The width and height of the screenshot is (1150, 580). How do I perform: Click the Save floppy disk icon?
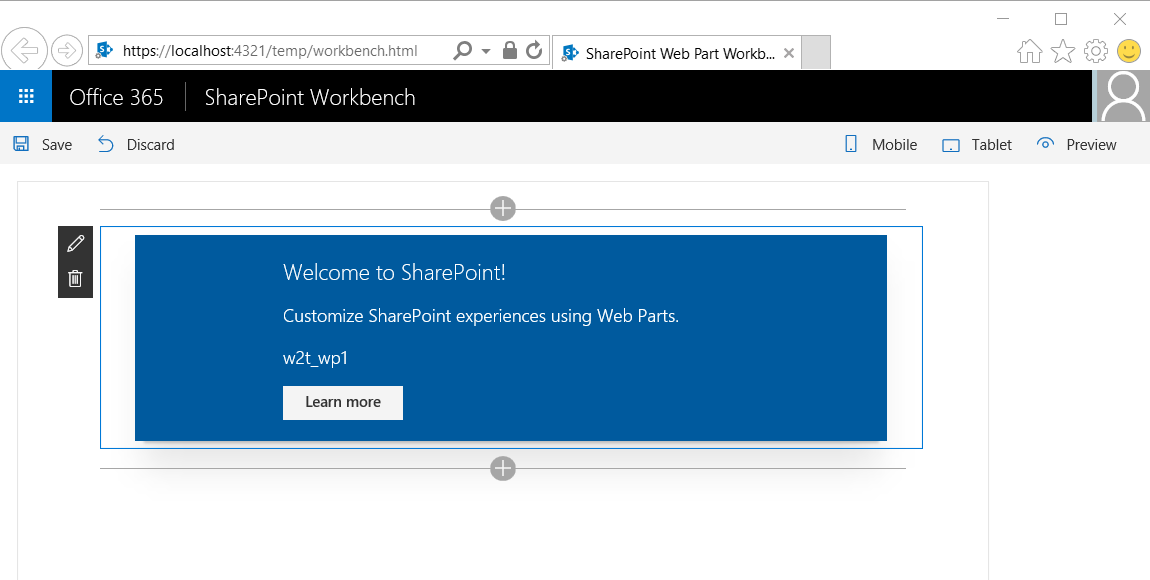point(21,144)
